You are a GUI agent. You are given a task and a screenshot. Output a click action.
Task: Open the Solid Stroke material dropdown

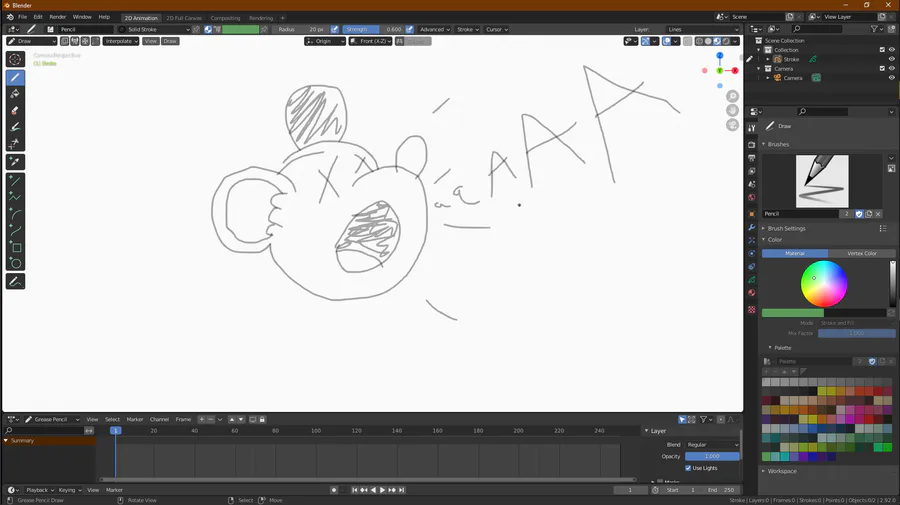click(x=153, y=29)
